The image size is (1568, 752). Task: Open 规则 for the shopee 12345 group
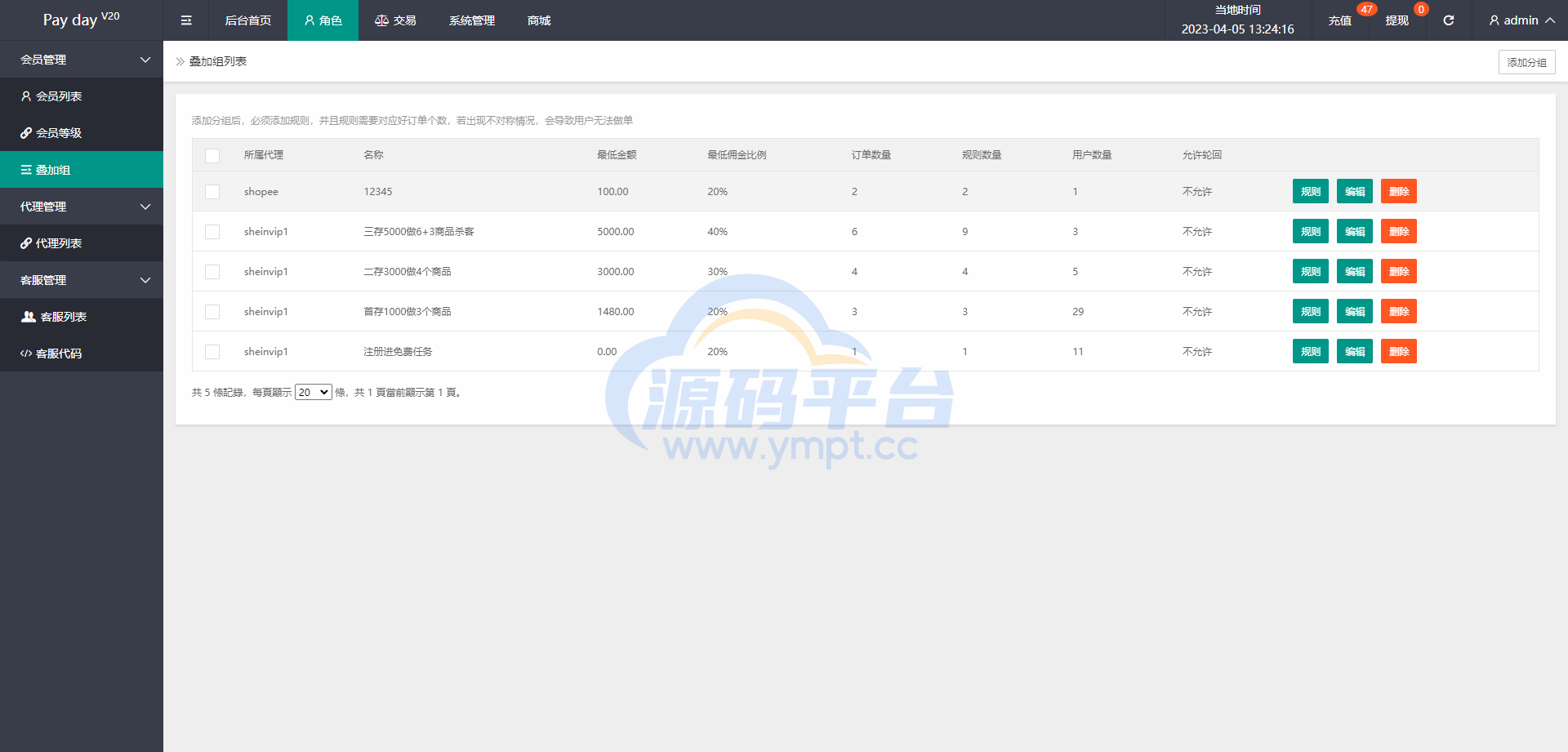[x=1311, y=192]
